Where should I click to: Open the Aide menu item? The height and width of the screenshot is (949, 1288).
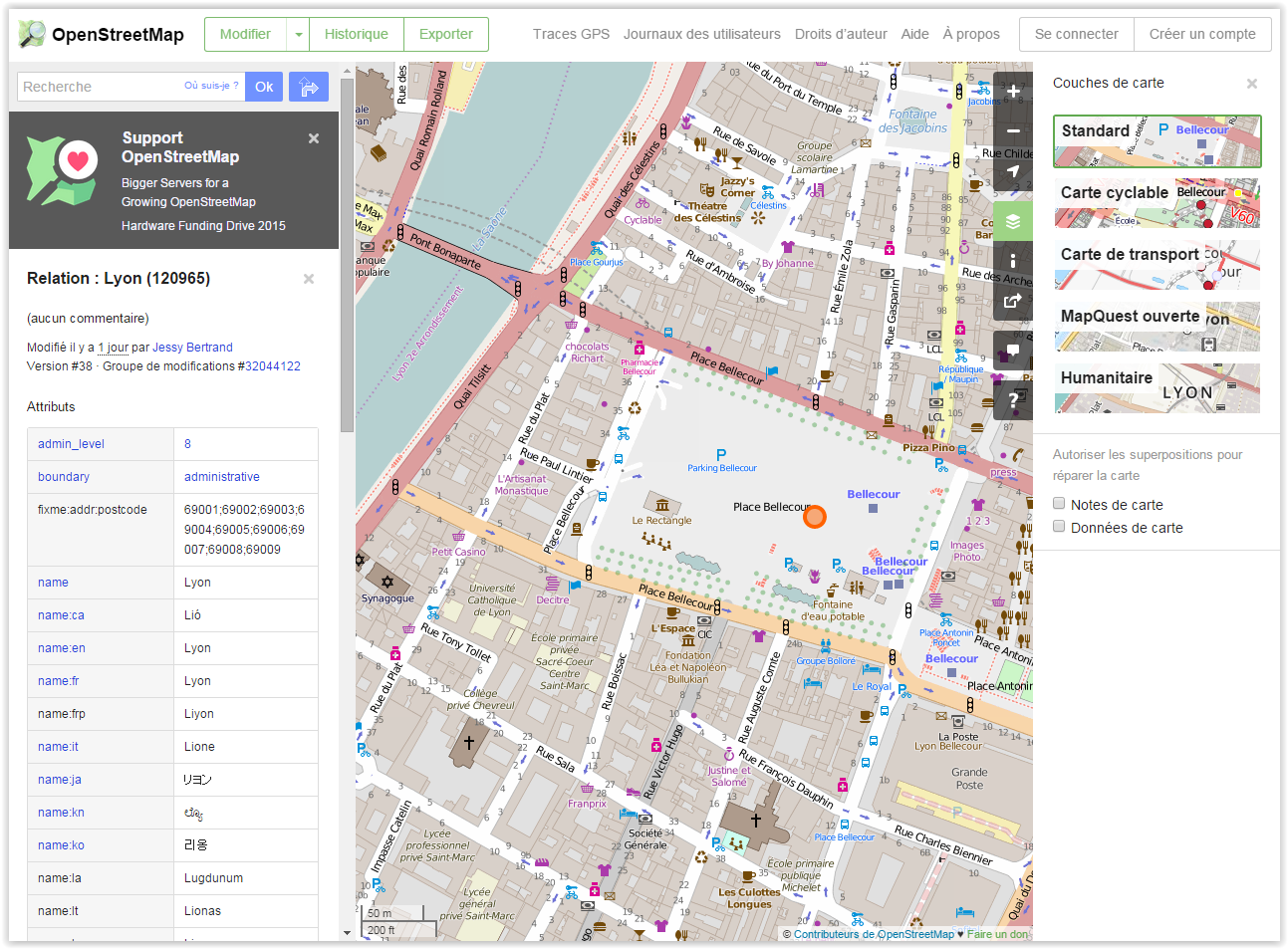click(x=915, y=34)
